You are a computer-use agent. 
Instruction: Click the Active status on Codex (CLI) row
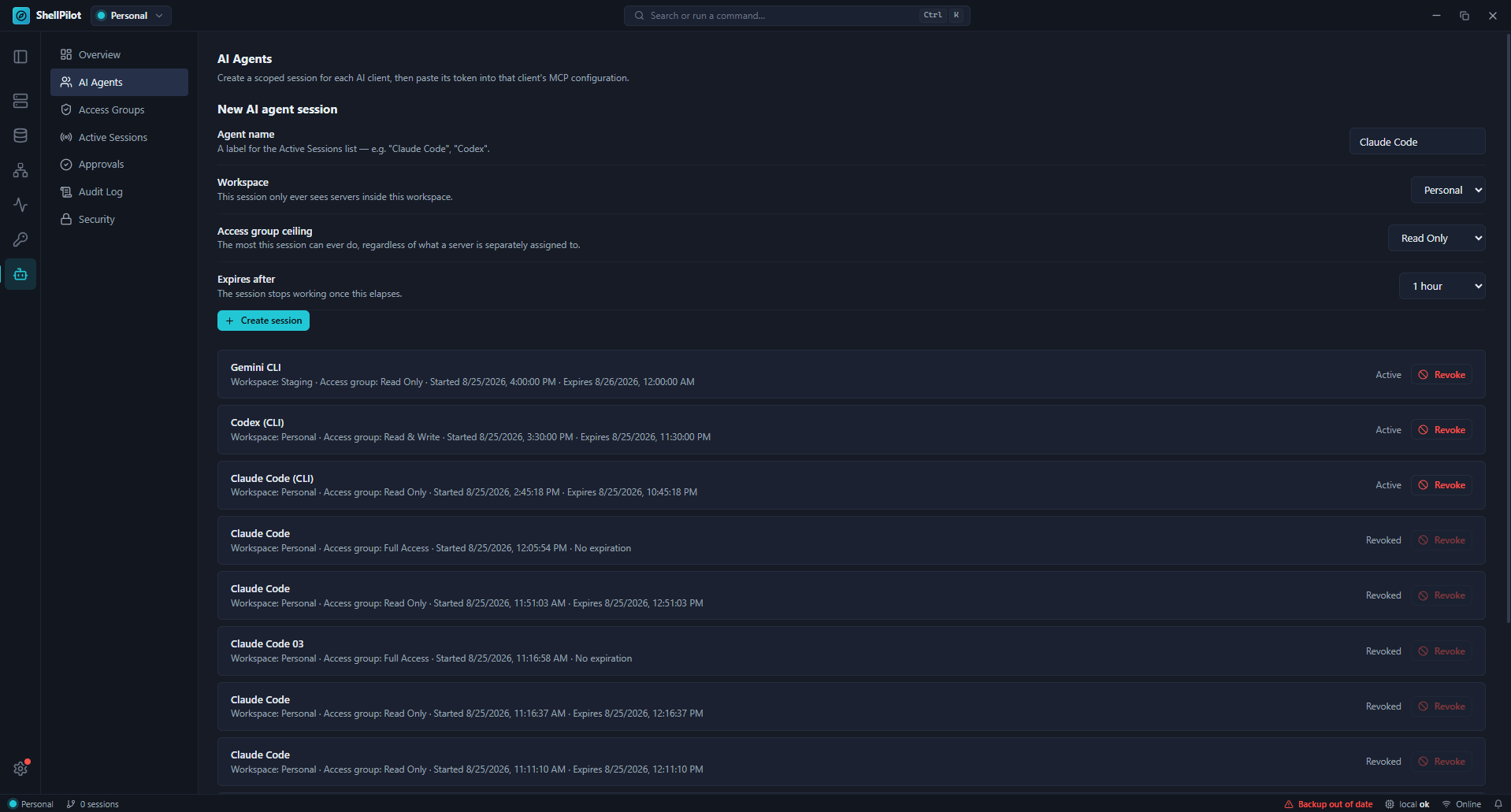tap(1388, 430)
